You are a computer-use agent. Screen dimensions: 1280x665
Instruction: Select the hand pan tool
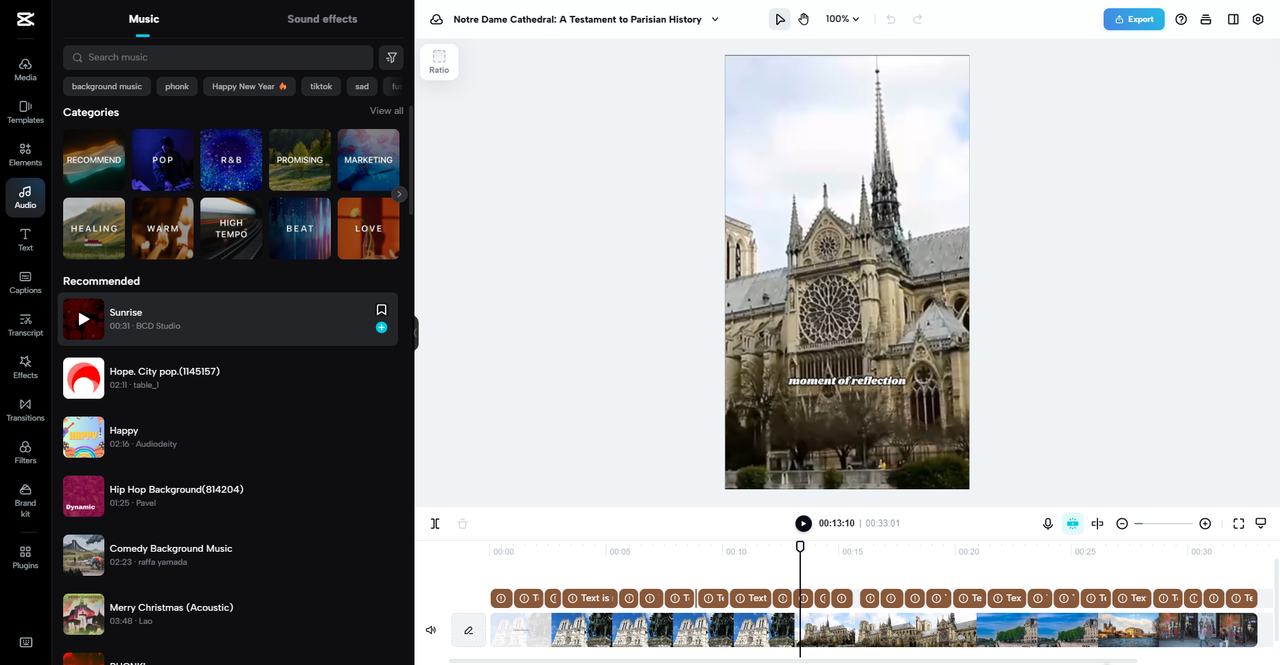(x=804, y=19)
